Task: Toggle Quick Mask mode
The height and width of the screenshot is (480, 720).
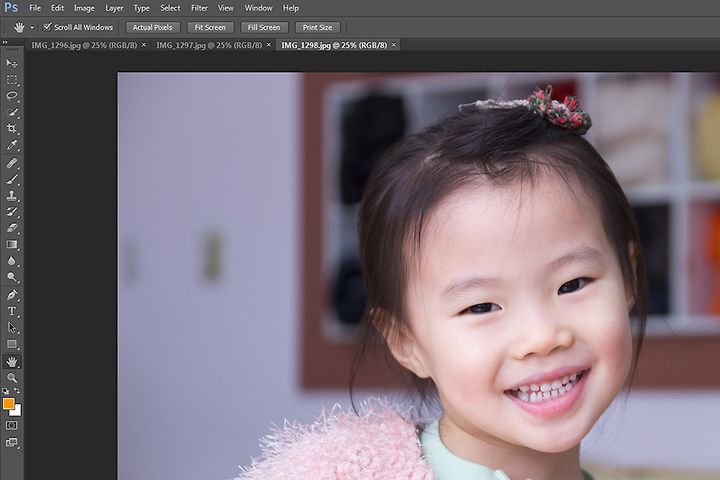Action: (x=11, y=425)
